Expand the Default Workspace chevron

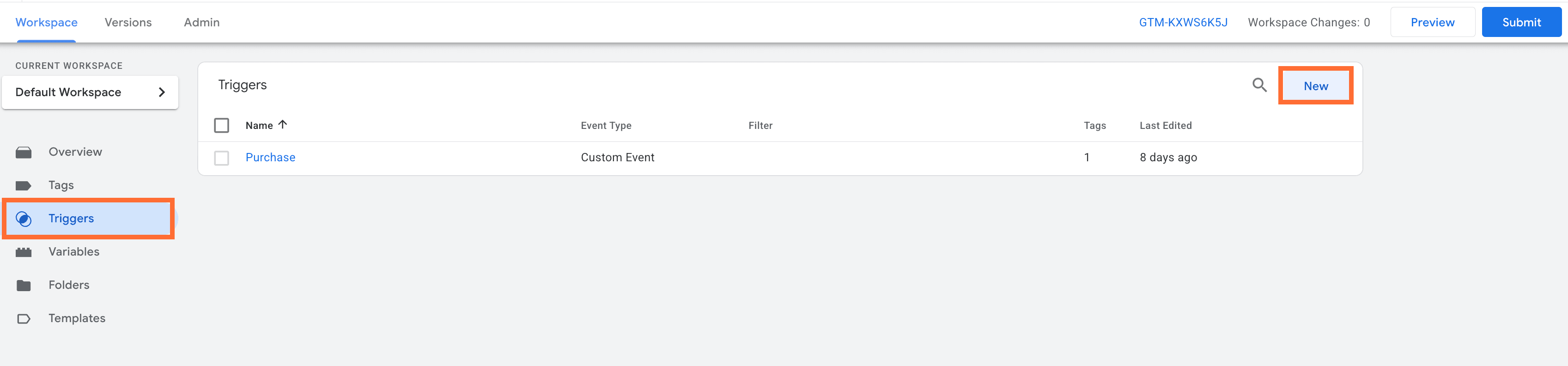162,92
